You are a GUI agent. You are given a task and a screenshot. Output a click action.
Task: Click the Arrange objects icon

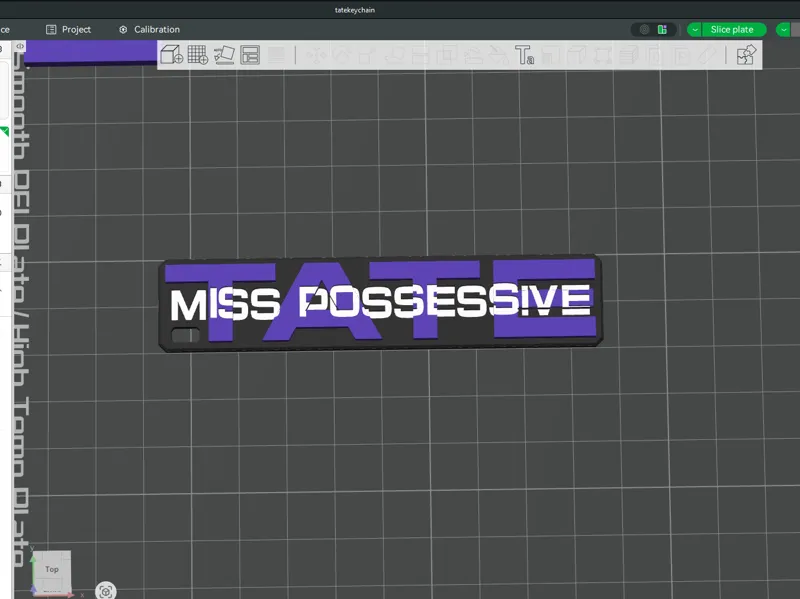coord(250,55)
